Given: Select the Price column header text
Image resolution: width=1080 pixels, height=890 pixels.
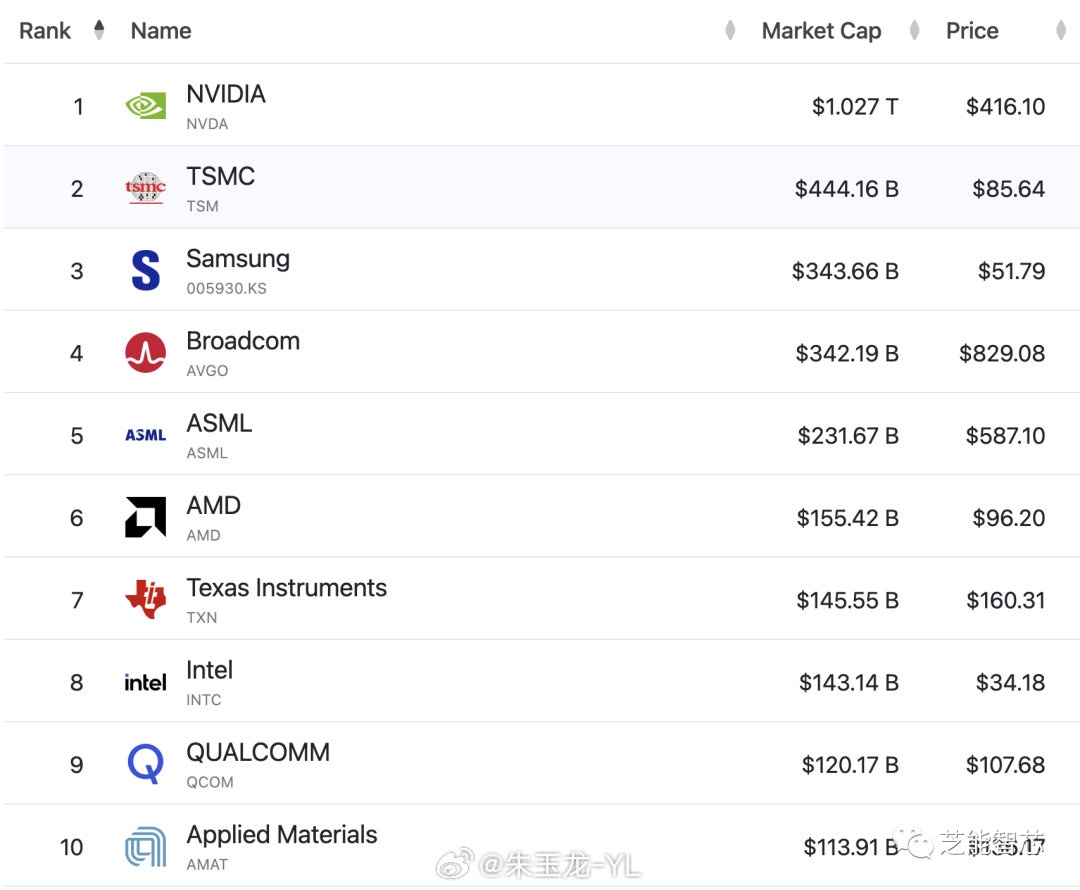Looking at the screenshot, I should (972, 31).
